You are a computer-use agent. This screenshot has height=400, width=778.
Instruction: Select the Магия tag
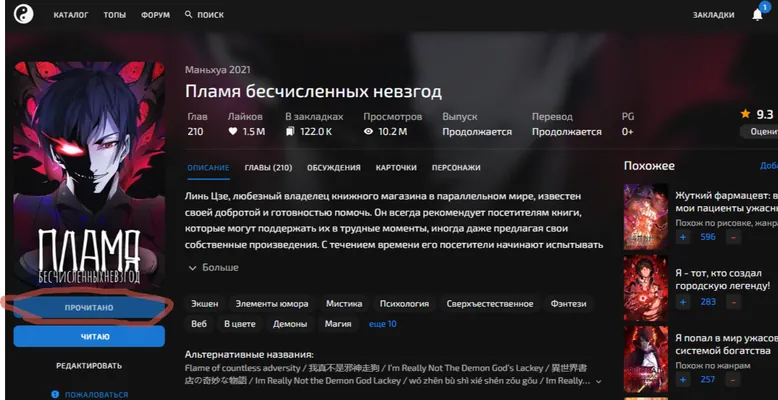[x=338, y=324]
